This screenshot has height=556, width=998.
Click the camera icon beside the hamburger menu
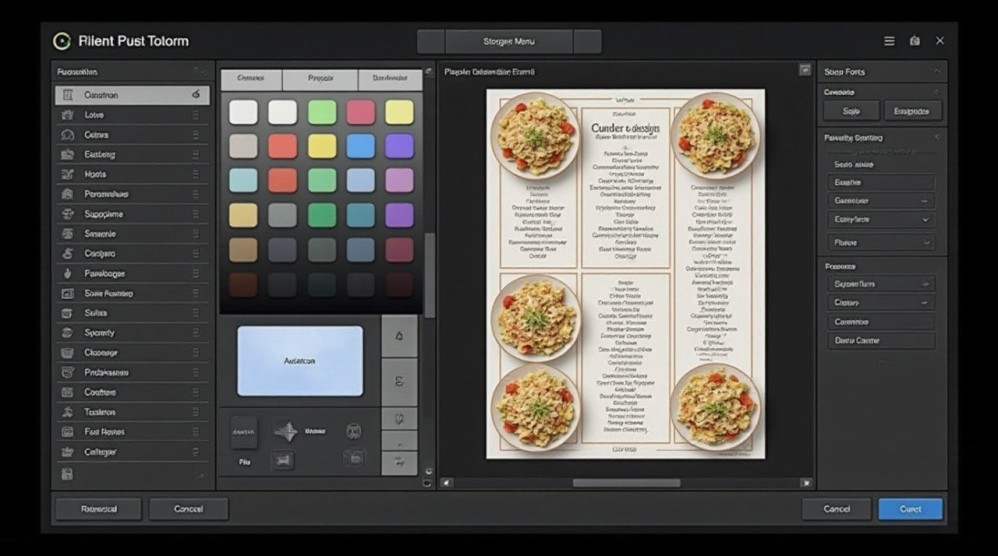[x=914, y=41]
